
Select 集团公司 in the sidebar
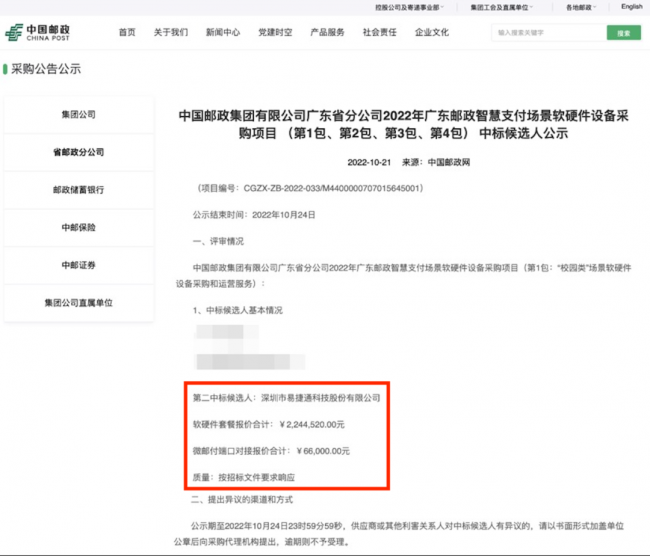79,114
